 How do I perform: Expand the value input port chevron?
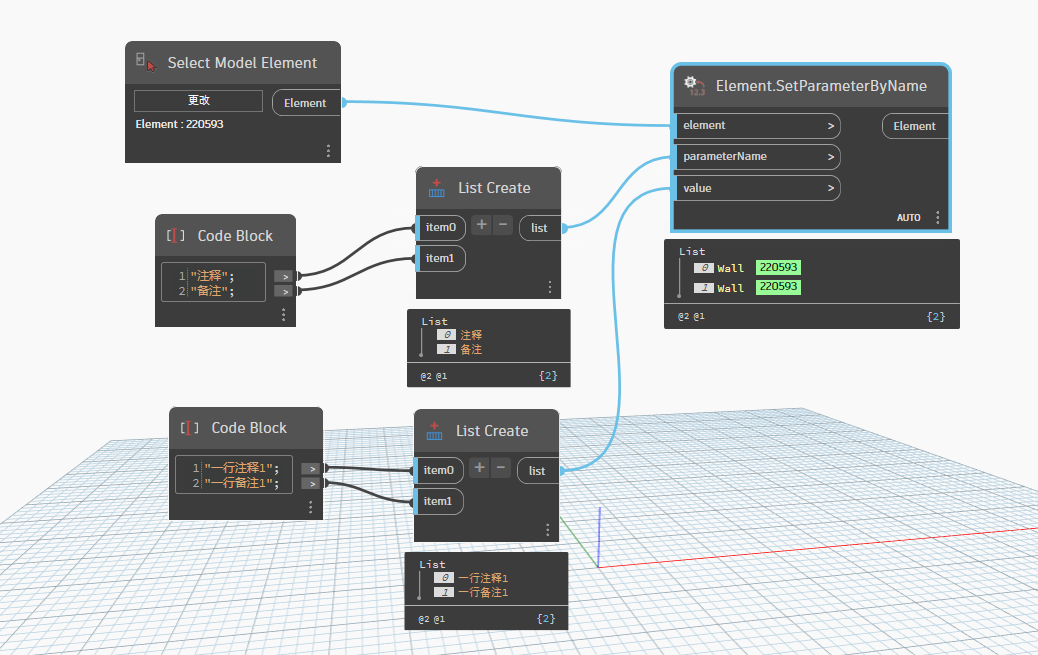pos(830,188)
